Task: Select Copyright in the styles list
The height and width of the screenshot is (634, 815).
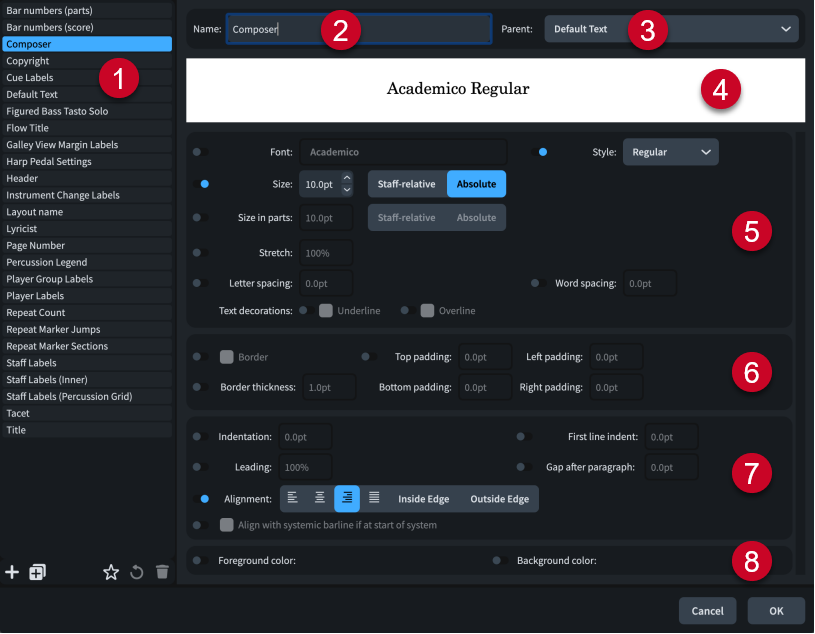Action: 28,61
